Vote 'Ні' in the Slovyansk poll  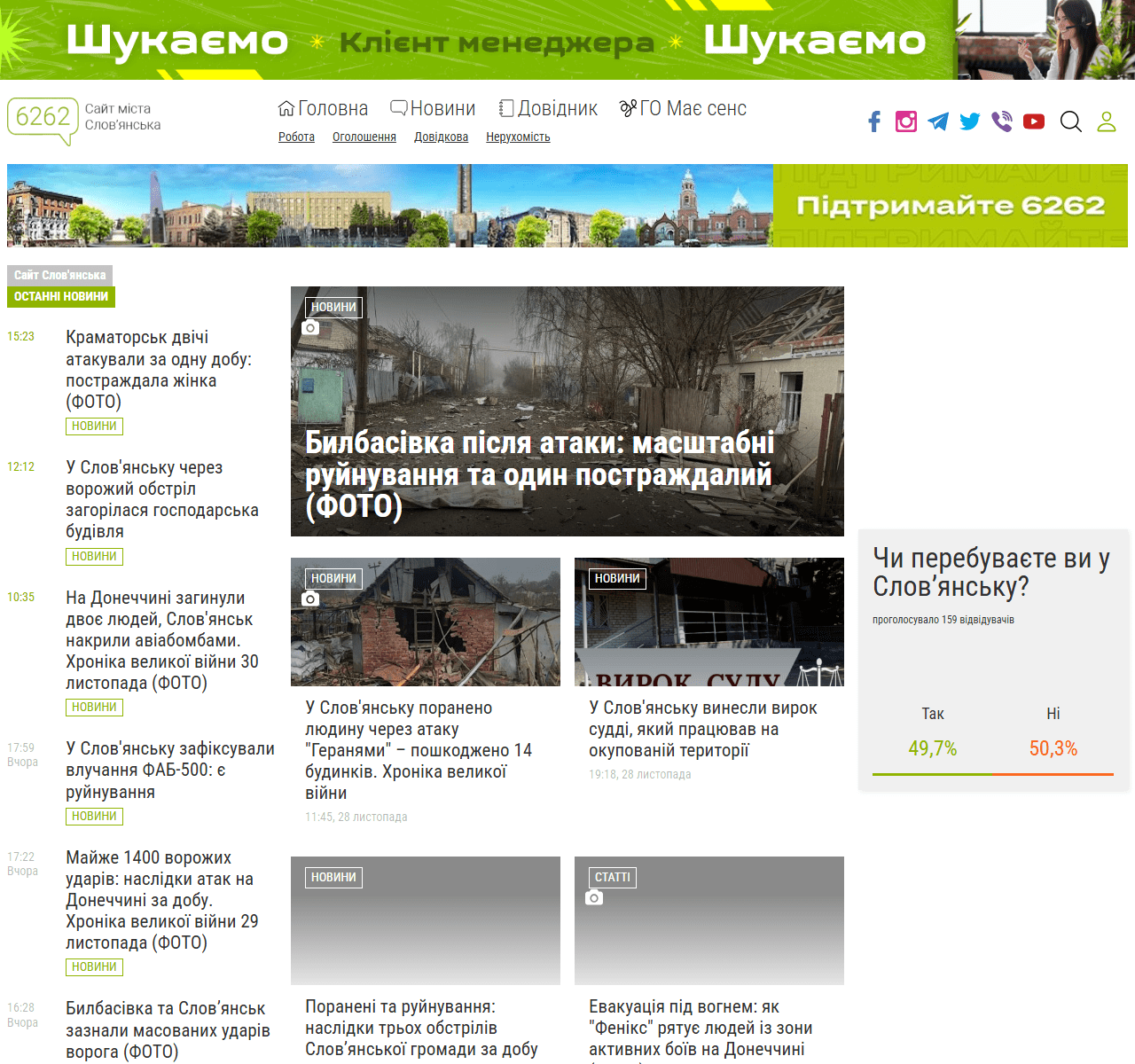(1053, 714)
